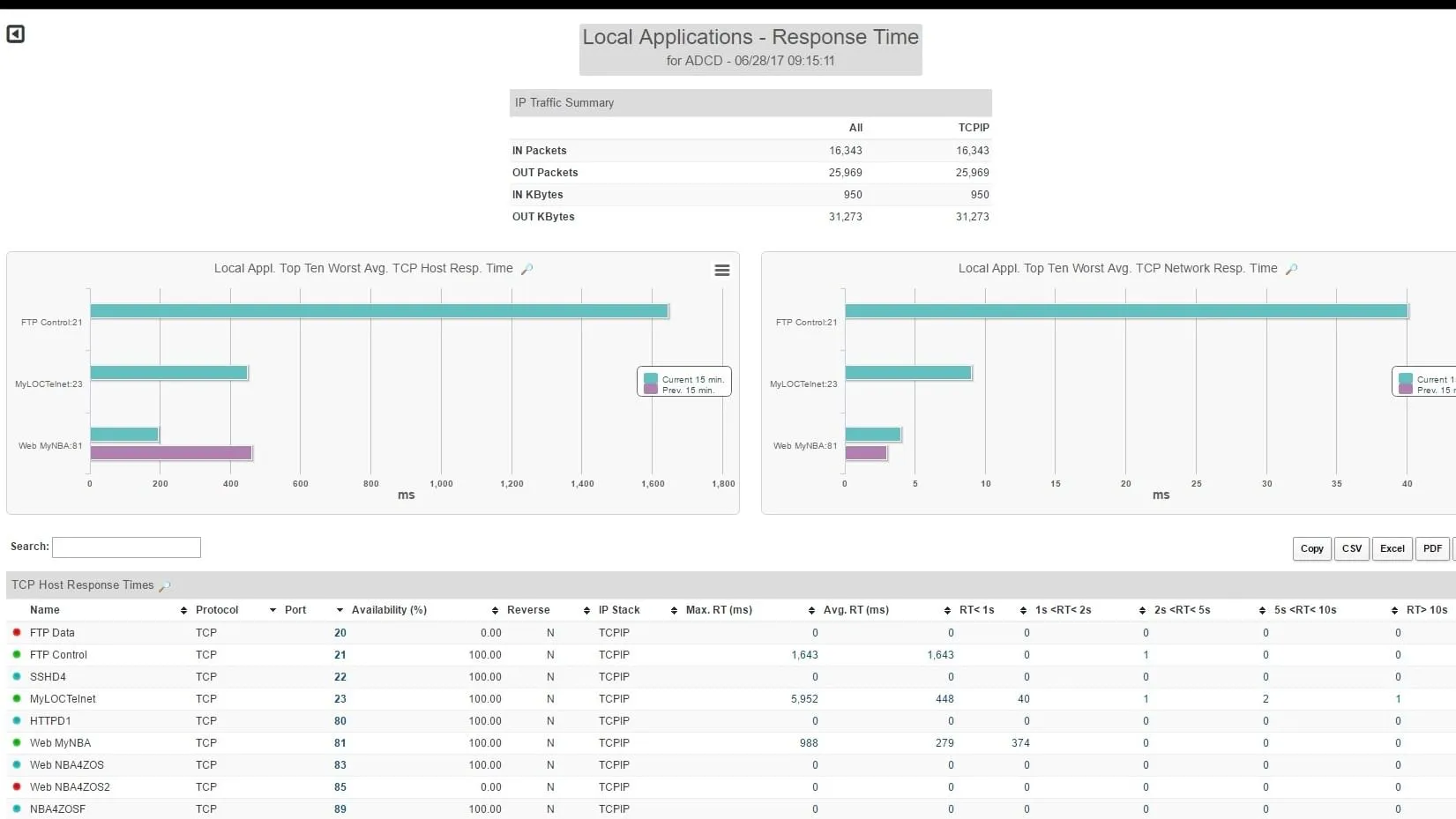This screenshot has width=1456, height=819.
Task: Export the table using the PDF button
Action: pyautogui.click(x=1432, y=548)
